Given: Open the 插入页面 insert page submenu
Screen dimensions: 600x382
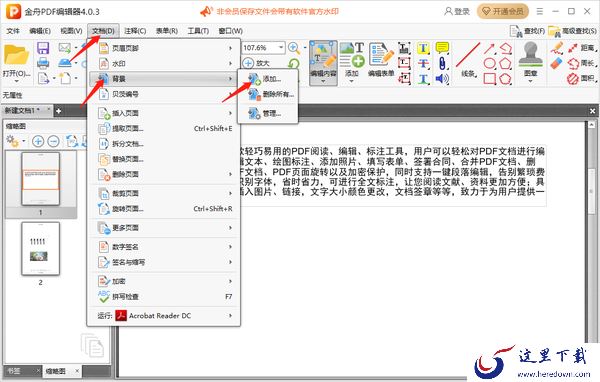Looking at the screenshot, I should pos(164,113).
